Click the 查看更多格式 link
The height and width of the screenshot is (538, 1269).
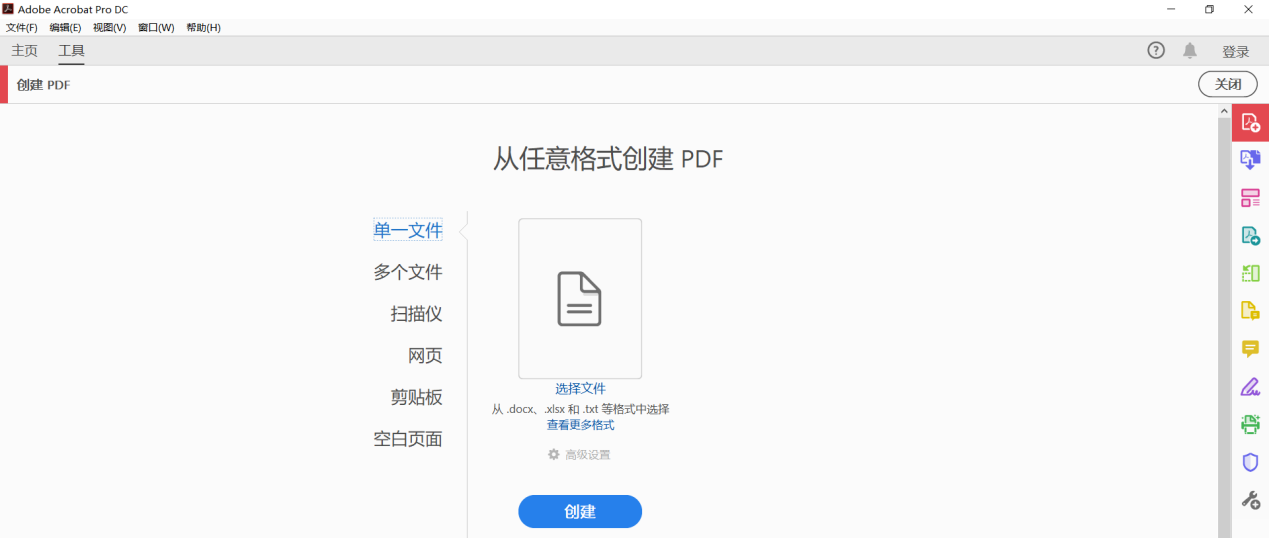580,425
